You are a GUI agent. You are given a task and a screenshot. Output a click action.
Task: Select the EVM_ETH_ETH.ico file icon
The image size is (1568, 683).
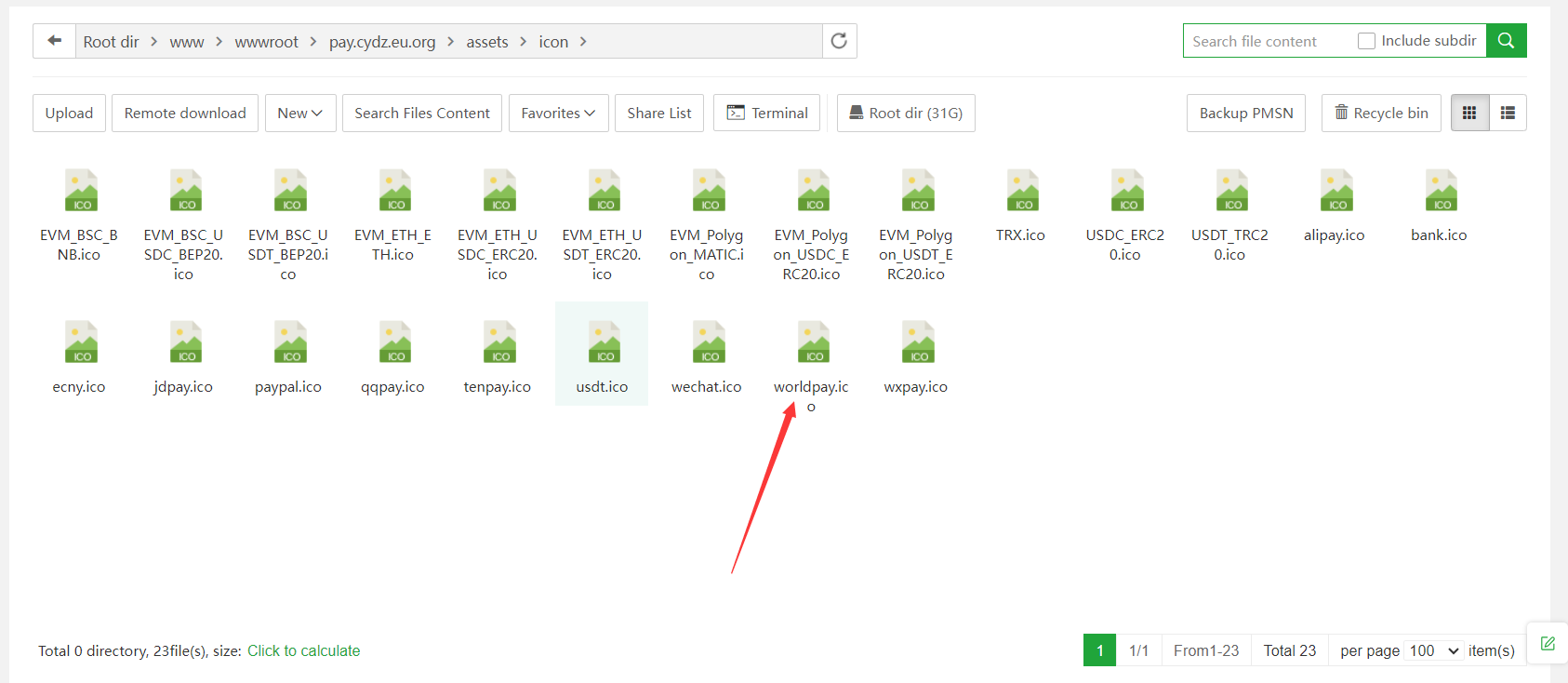(x=393, y=191)
